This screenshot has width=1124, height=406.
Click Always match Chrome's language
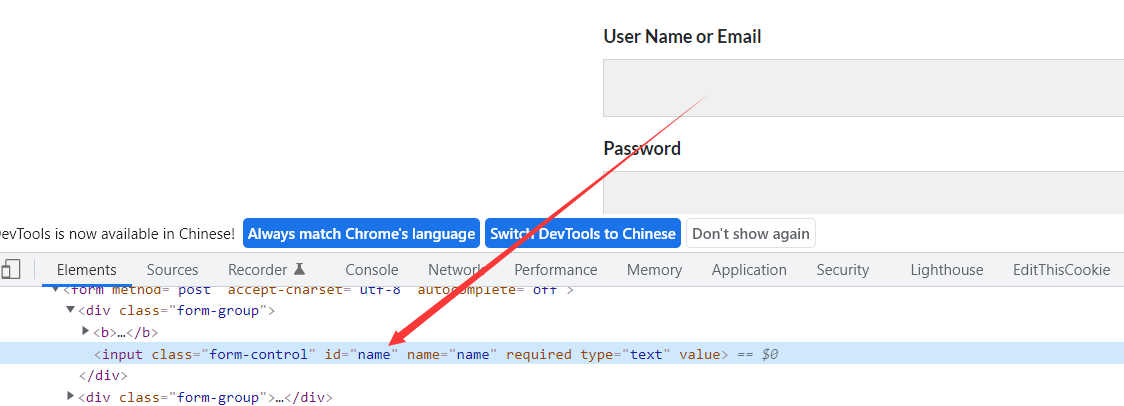click(x=361, y=234)
